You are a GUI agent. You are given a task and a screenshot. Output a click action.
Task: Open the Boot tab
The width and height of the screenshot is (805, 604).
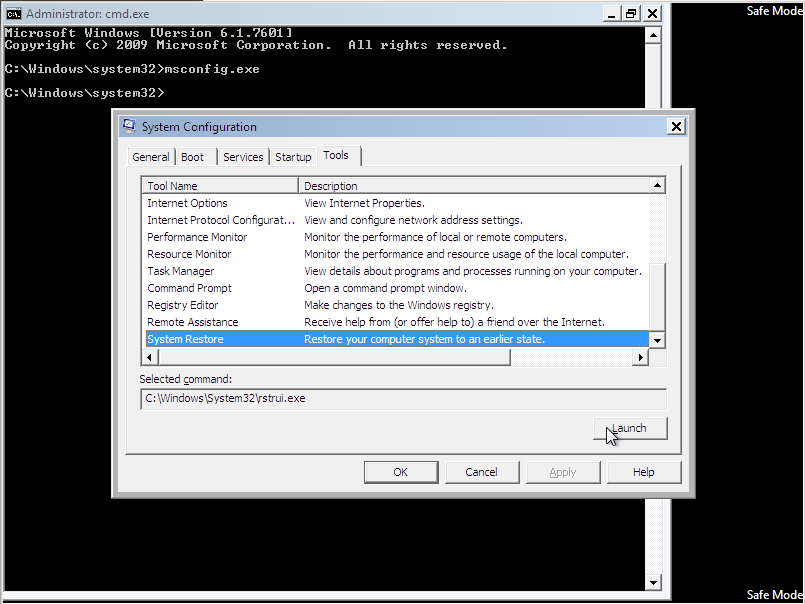coord(193,157)
